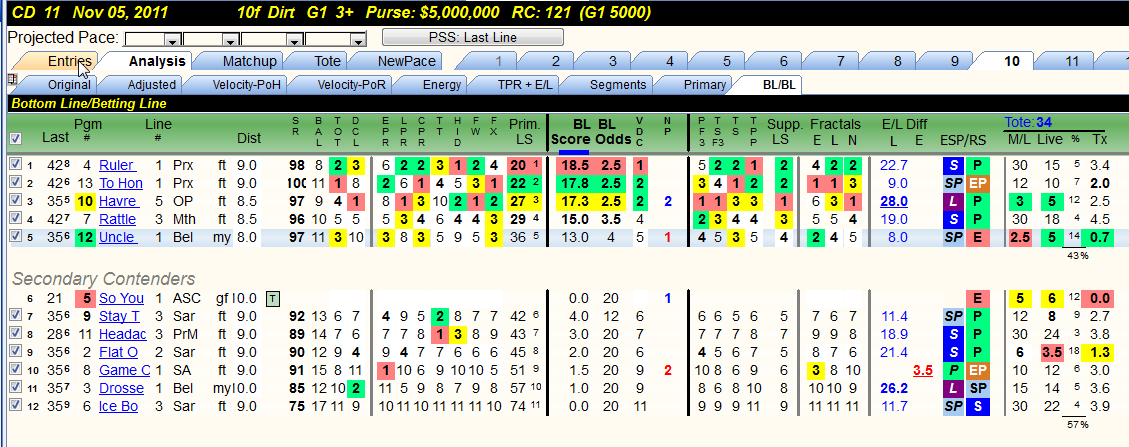Image resolution: width=1129 pixels, height=447 pixels.
Task: Click the 18.5 BL Score cell
Action: (573, 166)
